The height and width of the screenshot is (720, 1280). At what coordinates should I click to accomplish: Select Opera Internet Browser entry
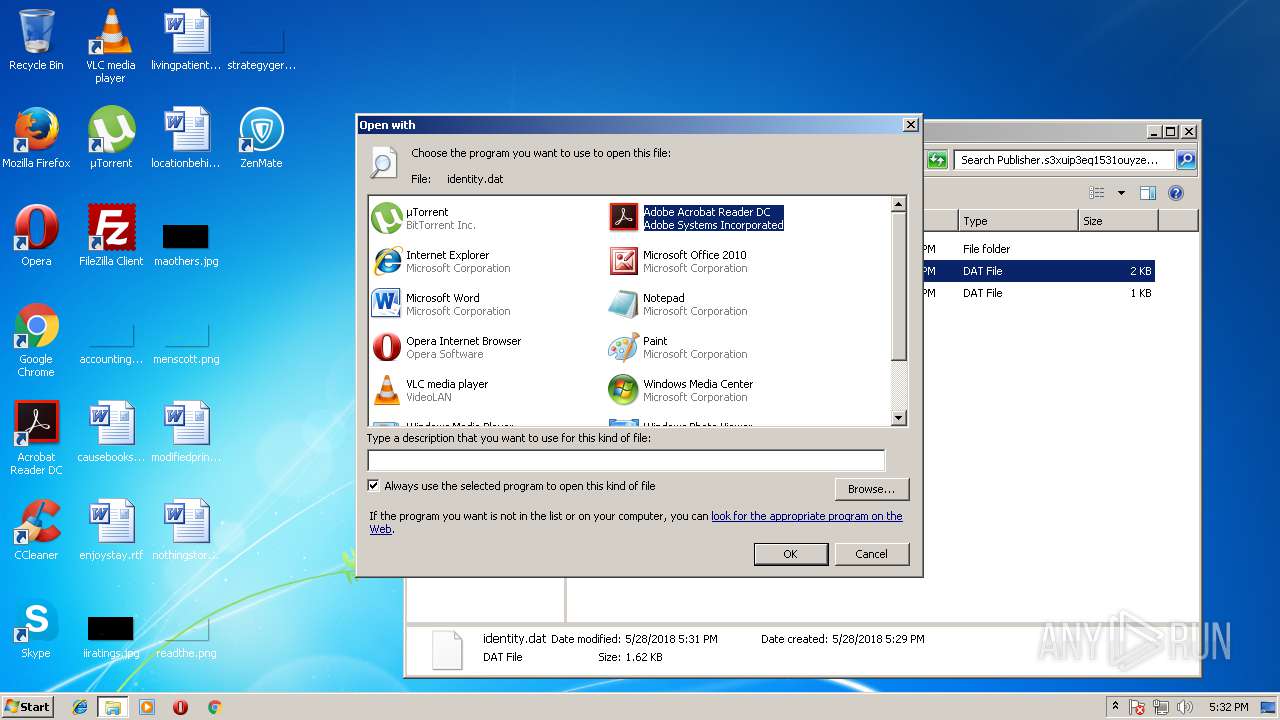coord(447,347)
